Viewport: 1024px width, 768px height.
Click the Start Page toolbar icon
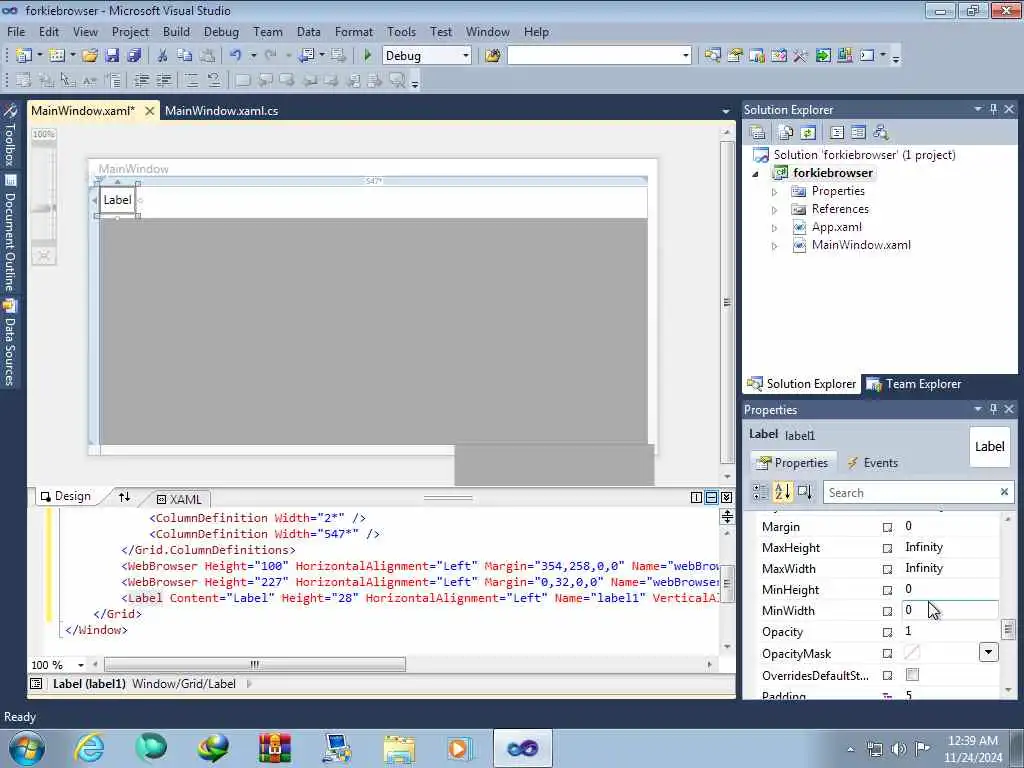click(x=823, y=56)
